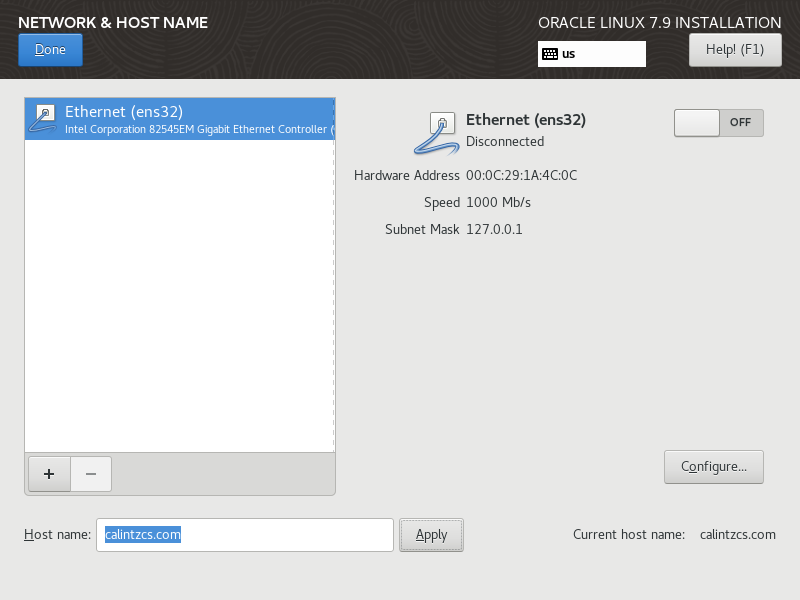Screen dimensions: 800x600
Task: Click the large ethernet icon beside Disconnected
Action: (x=436, y=133)
